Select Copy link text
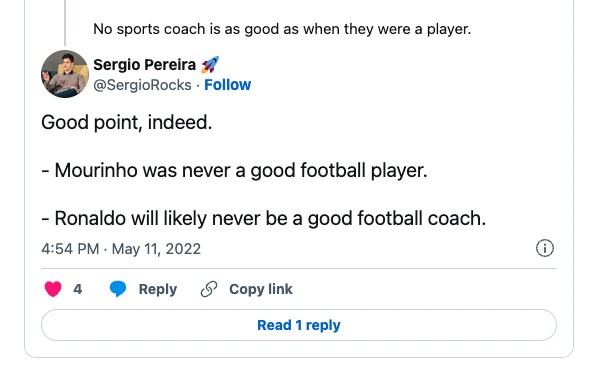599x369 pixels. click(261, 289)
